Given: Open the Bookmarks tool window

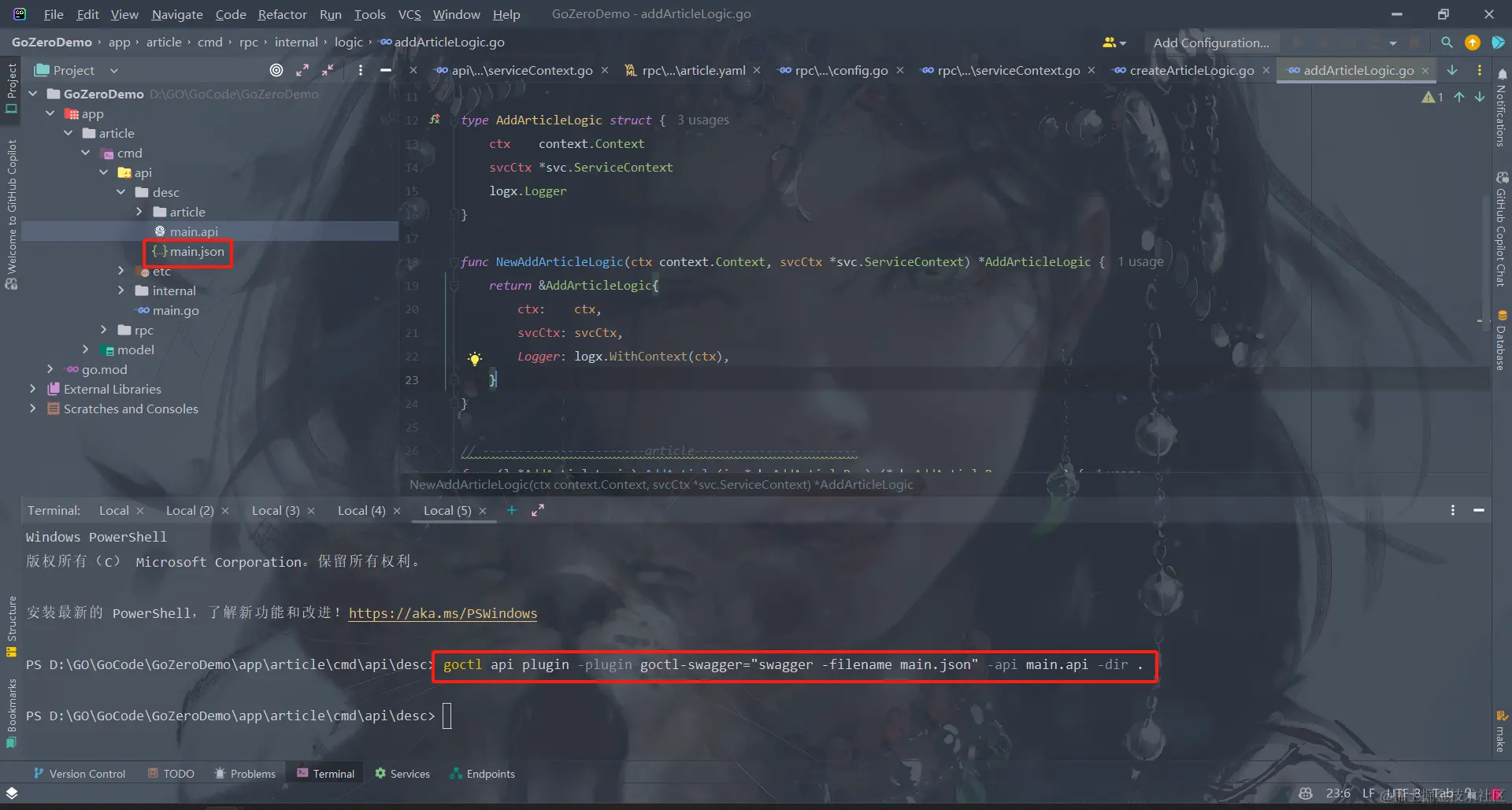Looking at the screenshot, I should coord(11,713).
